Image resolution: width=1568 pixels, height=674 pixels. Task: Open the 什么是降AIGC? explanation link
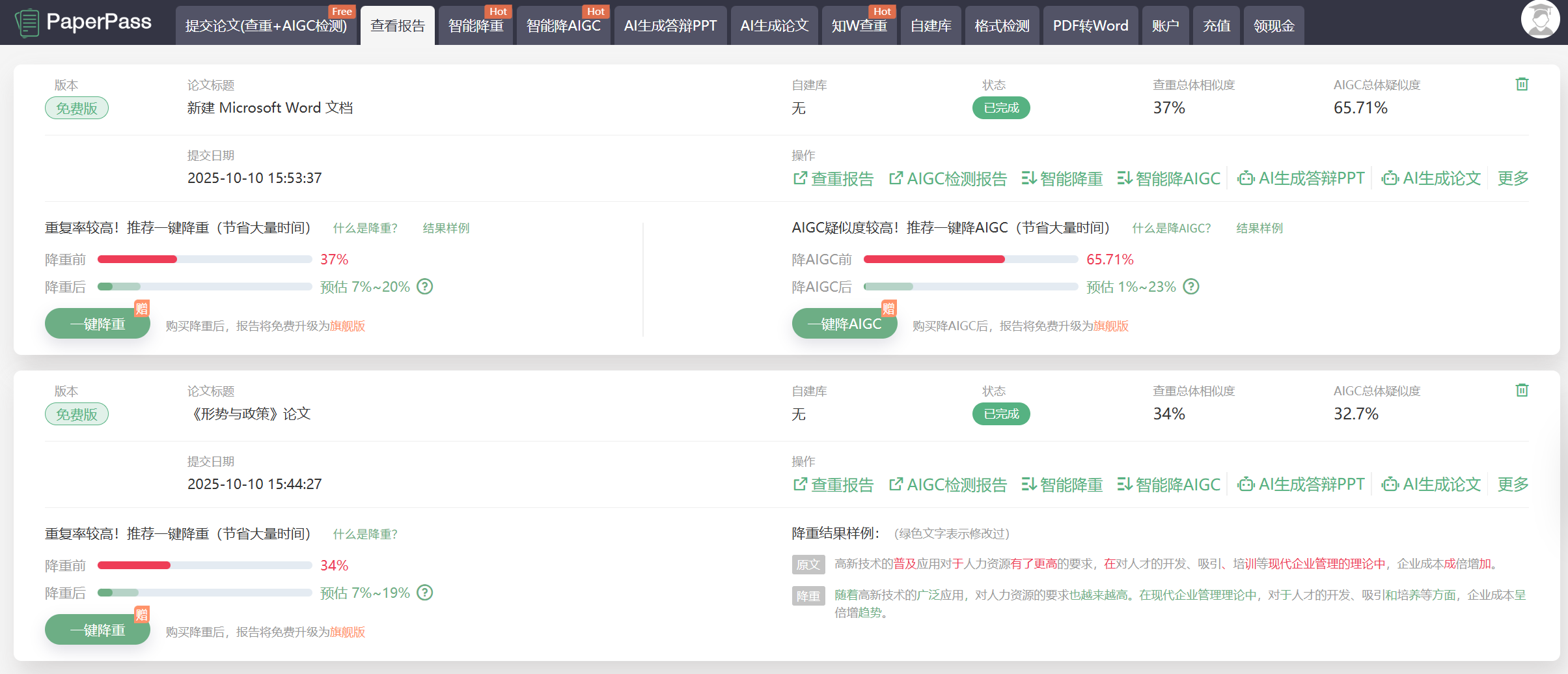coord(1171,229)
